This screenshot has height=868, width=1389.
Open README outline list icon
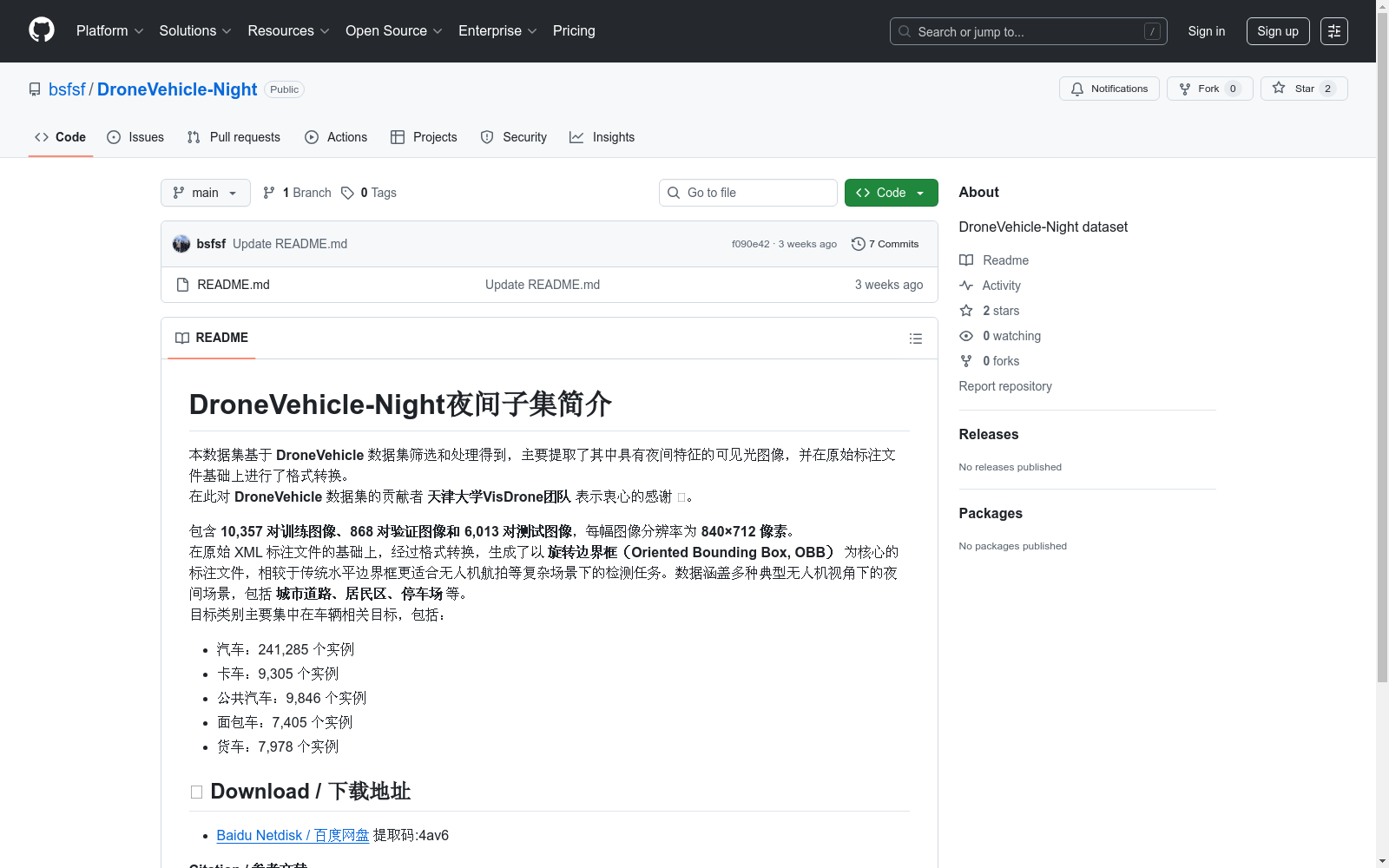tap(915, 339)
